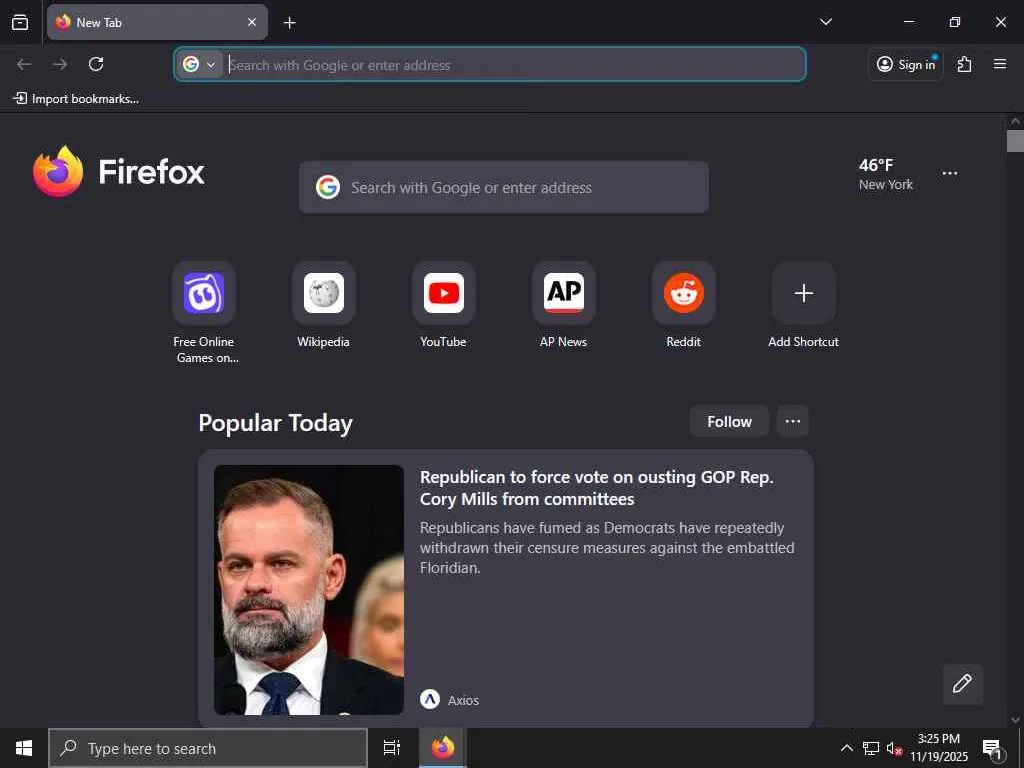
Task: Open the notification center icon
Action: tap(993, 749)
